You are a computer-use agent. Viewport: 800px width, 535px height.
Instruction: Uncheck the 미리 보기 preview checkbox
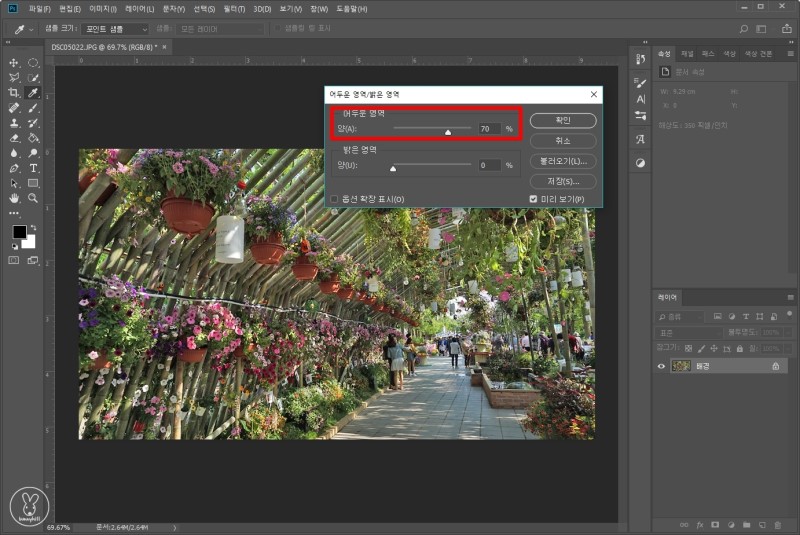(533, 199)
